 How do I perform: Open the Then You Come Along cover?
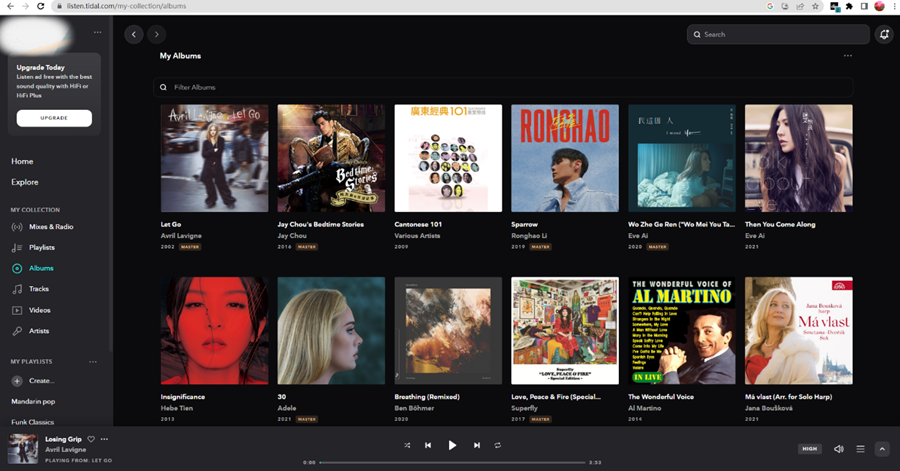coord(798,158)
